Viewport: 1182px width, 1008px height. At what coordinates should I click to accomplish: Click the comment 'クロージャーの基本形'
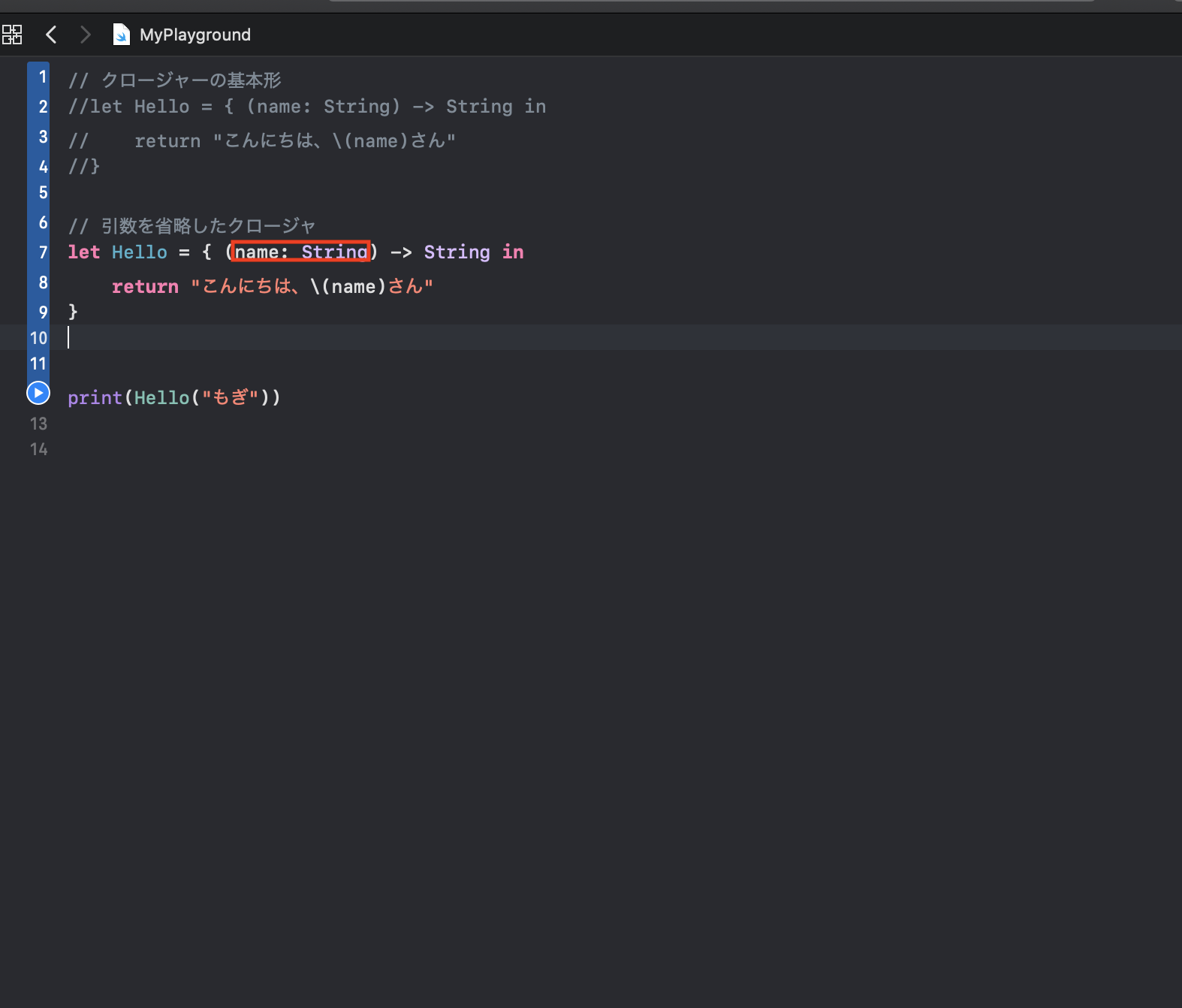pyautogui.click(x=191, y=80)
